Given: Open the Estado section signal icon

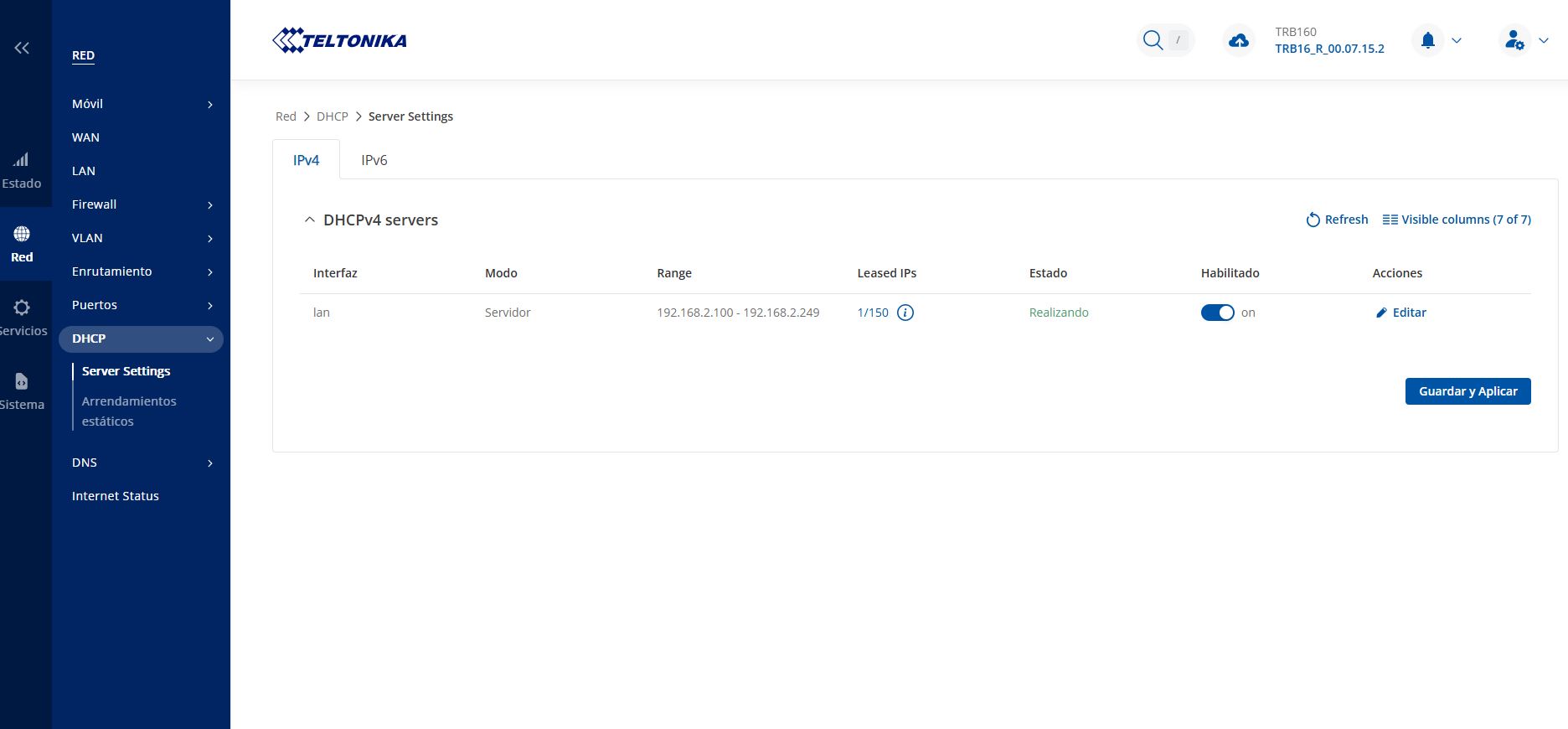Looking at the screenshot, I should tap(22, 160).
